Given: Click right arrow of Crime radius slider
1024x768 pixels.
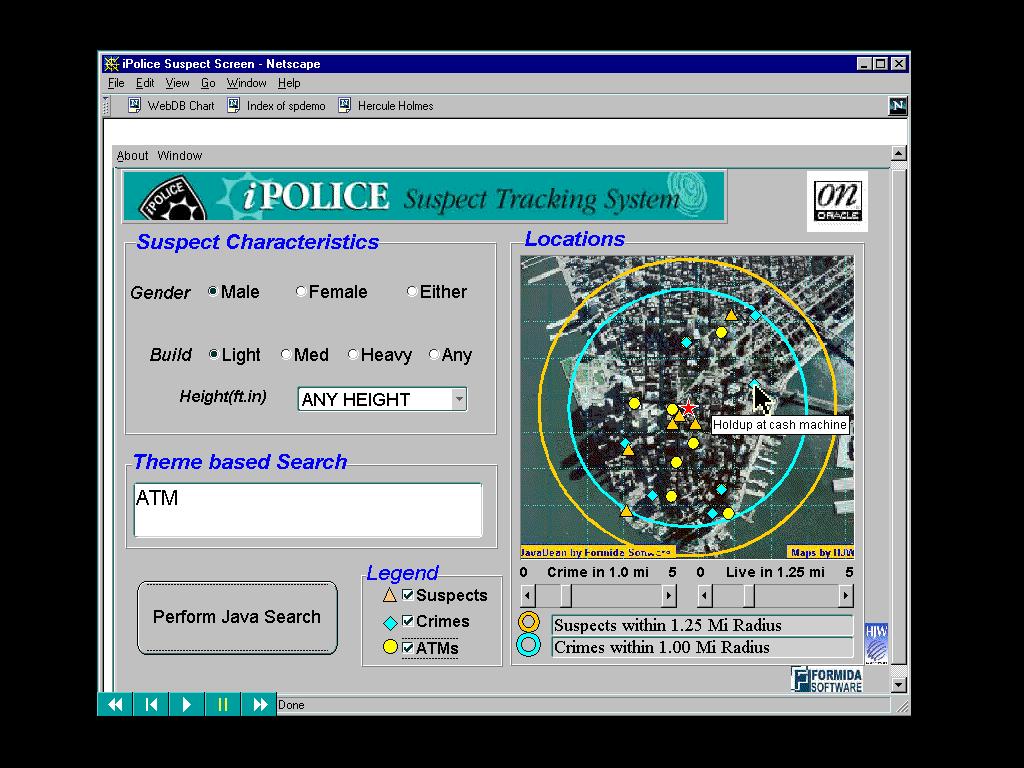Looking at the screenshot, I should [668, 596].
